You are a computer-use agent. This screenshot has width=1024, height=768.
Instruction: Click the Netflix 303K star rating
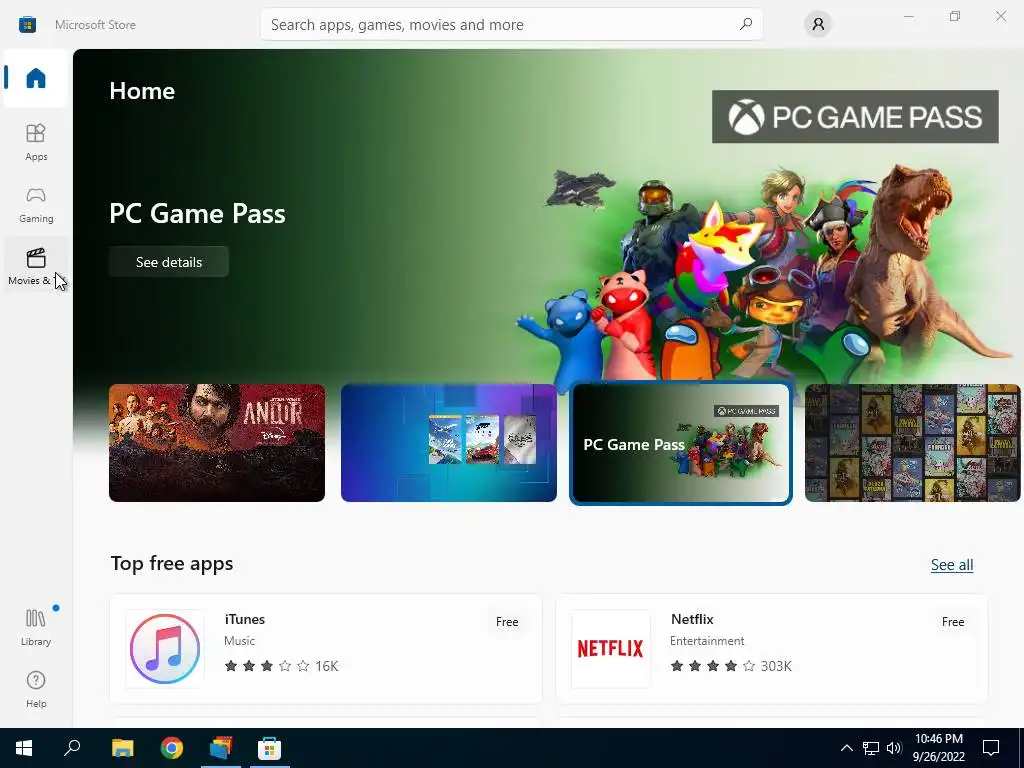pyautogui.click(x=730, y=666)
